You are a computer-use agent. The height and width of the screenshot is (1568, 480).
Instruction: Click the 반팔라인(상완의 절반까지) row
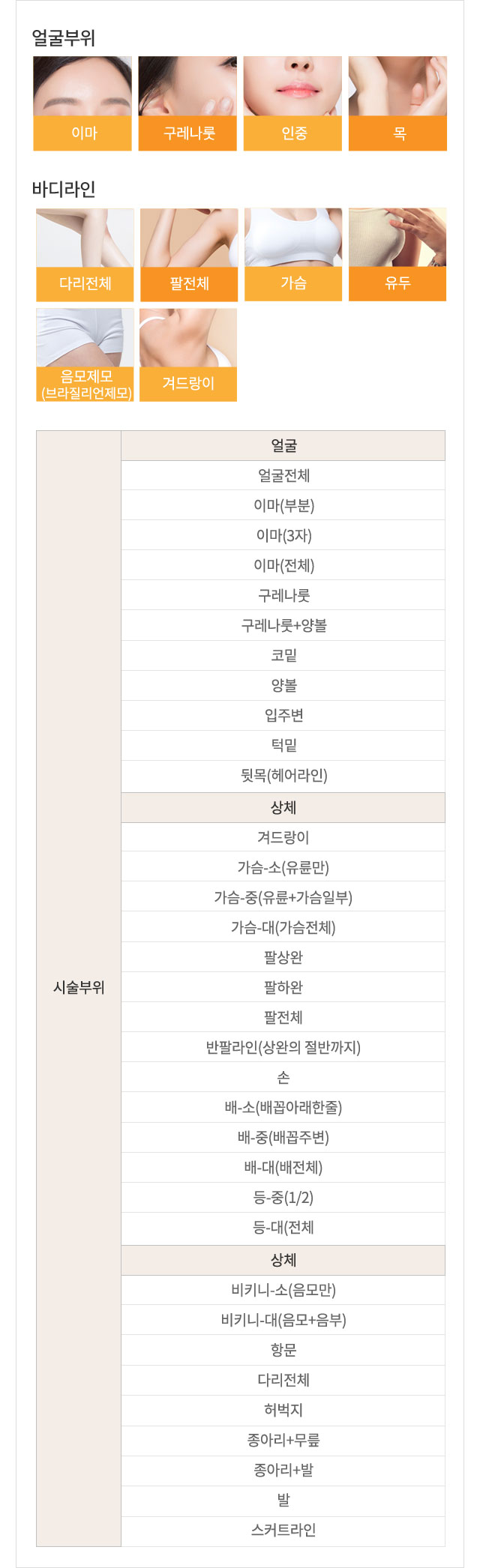coord(283,1047)
